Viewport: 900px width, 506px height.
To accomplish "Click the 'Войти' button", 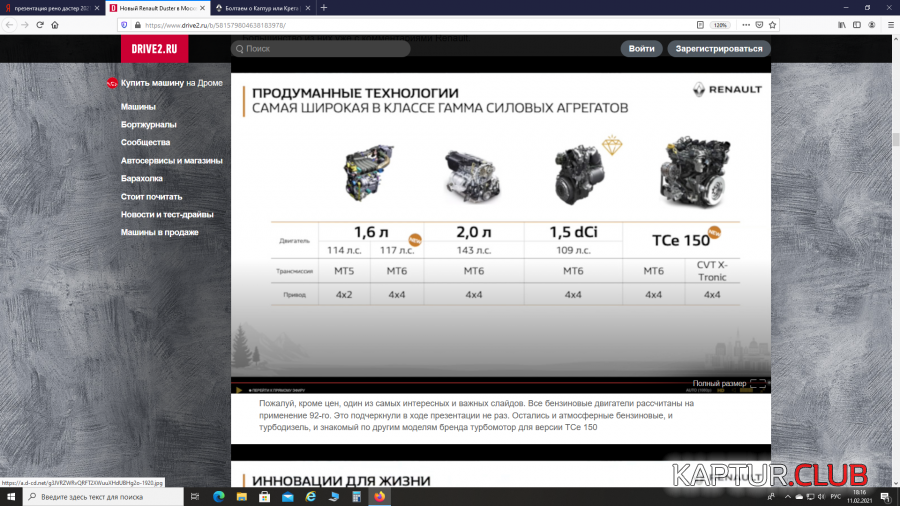I will coord(641,49).
